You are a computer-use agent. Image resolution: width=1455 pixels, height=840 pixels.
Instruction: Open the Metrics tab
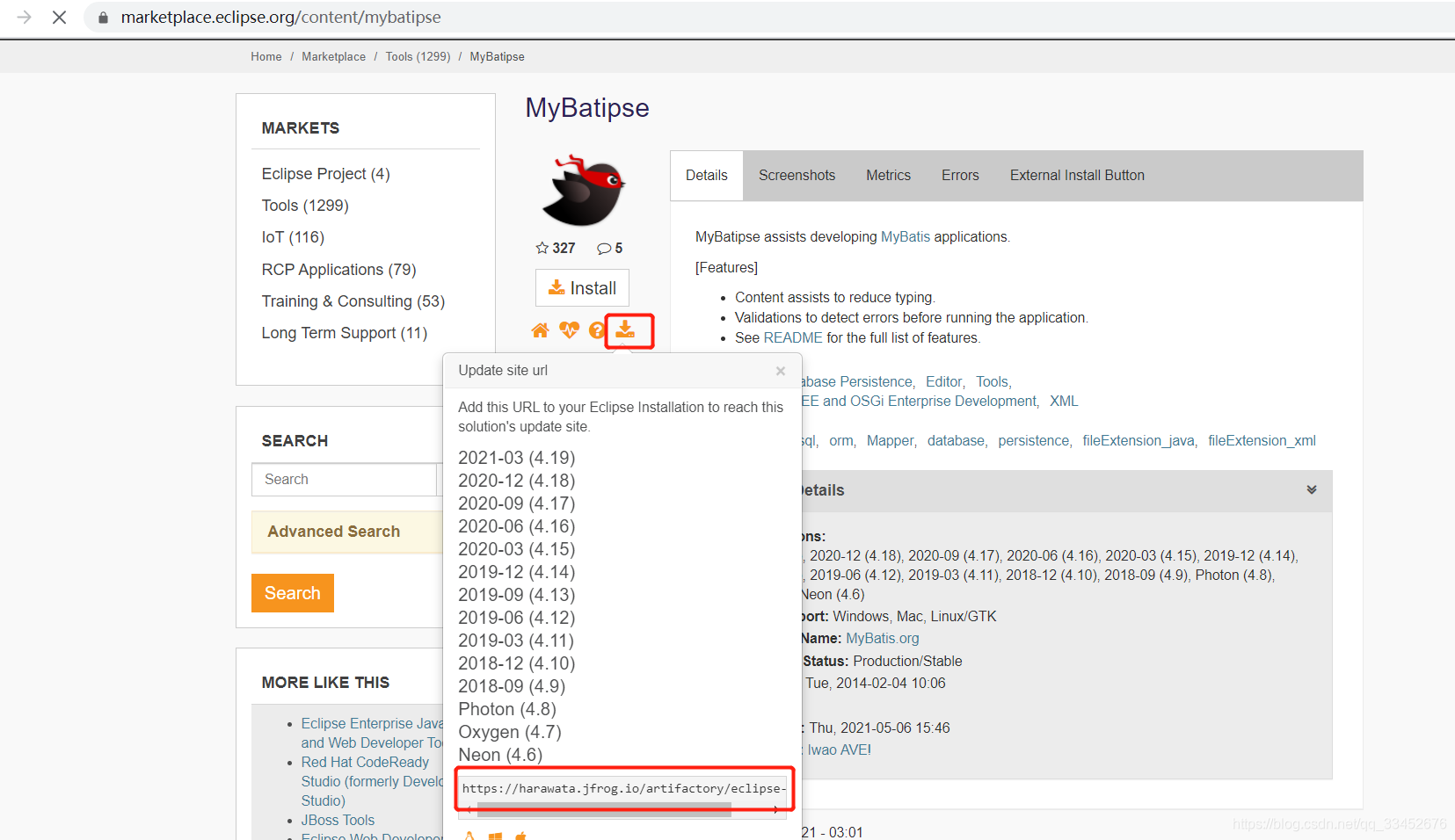(888, 176)
